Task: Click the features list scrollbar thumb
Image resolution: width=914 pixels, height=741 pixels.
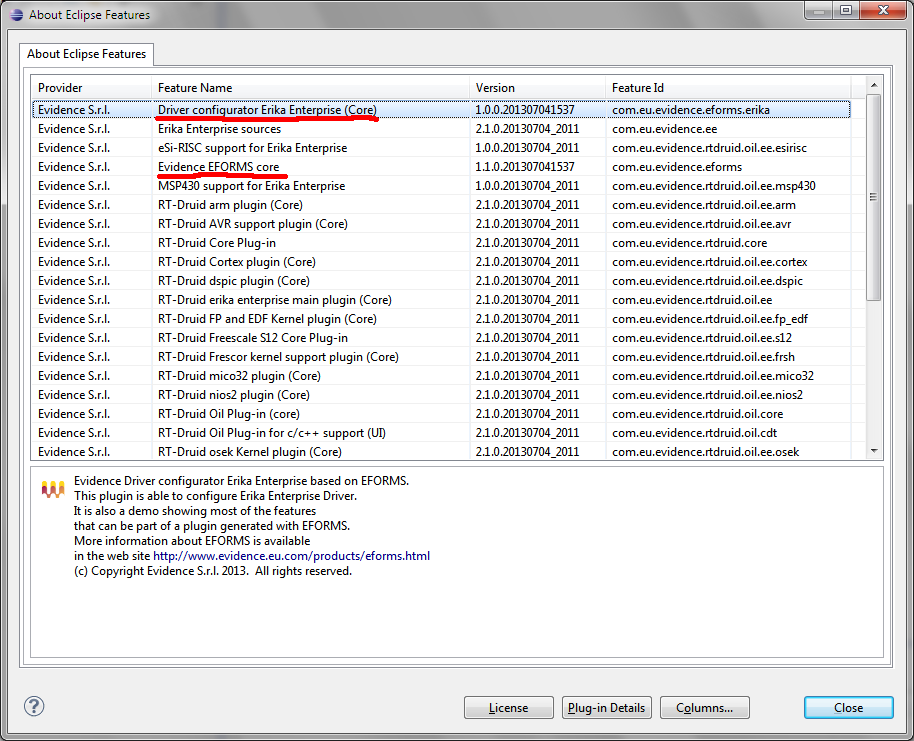Action: point(874,197)
